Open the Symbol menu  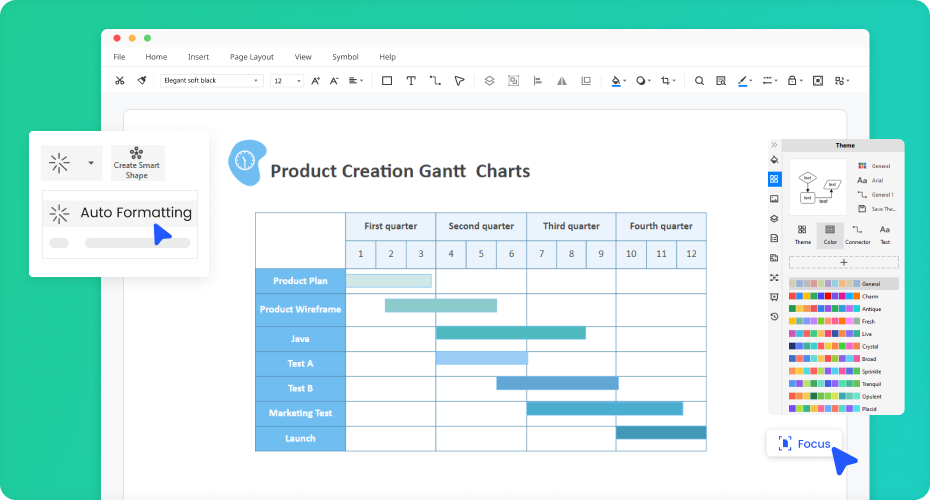tap(345, 57)
